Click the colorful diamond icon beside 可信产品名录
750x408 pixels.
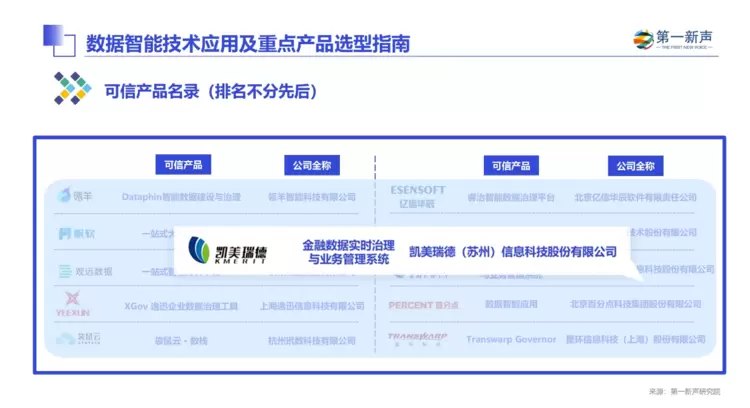(72, 89)
